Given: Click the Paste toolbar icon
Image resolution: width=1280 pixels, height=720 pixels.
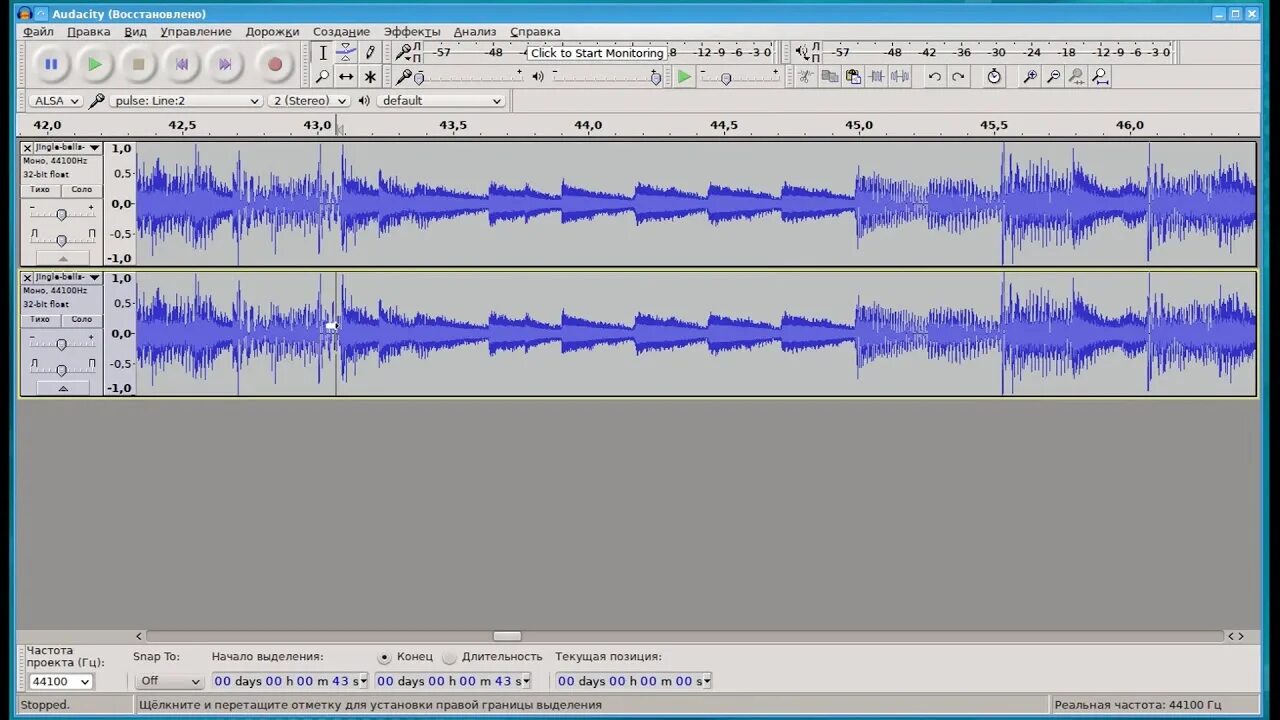Looking at the screenshot, I should [853, 77].
